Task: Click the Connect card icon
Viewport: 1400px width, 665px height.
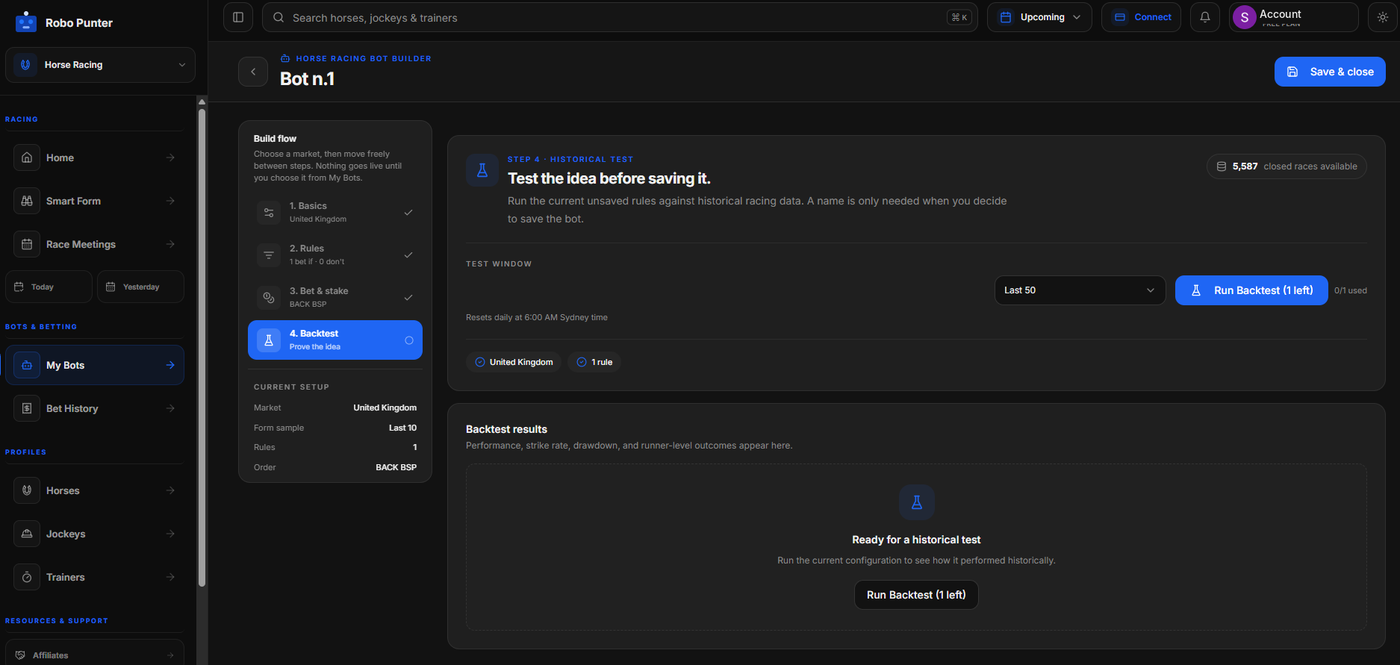Action: coord(1120,17)
